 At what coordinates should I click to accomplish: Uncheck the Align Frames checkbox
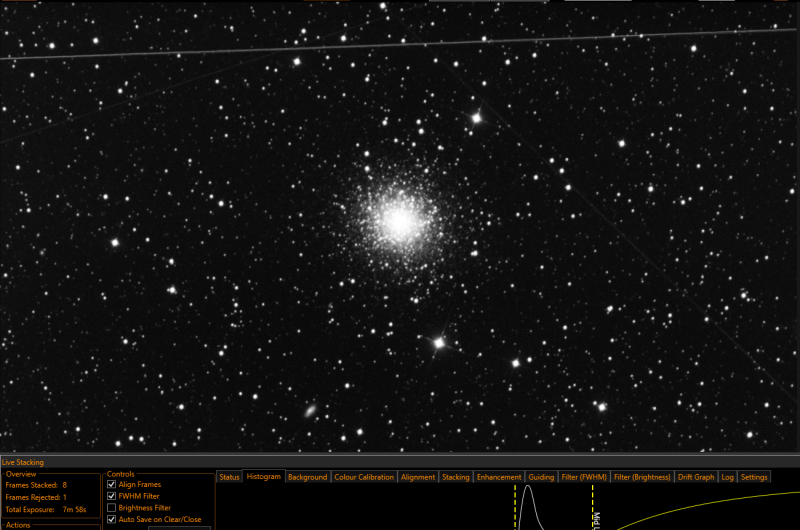[112, 485]
